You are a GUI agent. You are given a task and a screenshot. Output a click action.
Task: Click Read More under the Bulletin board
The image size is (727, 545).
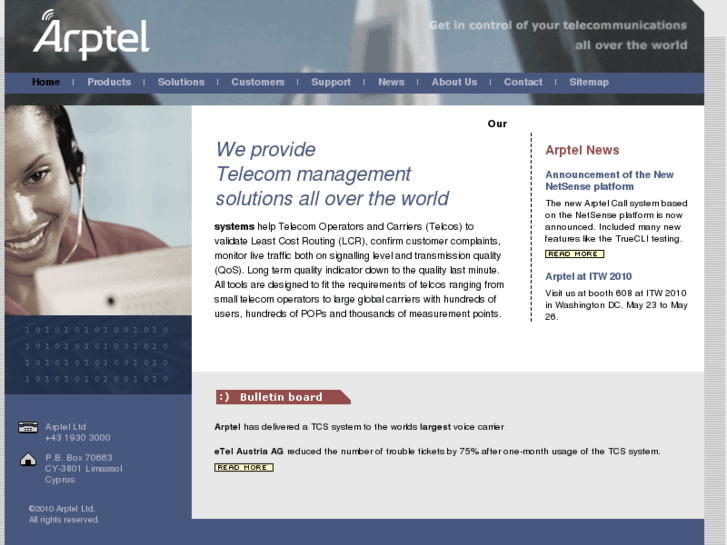click(244, 467)
